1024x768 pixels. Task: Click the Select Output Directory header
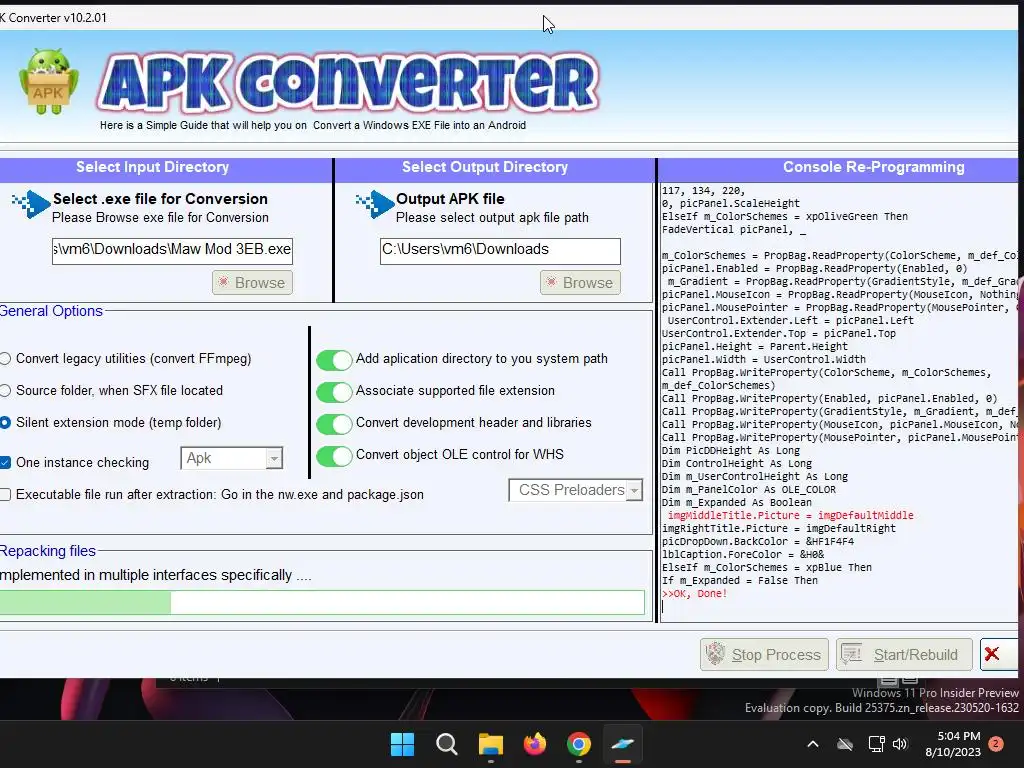(485, 167)
